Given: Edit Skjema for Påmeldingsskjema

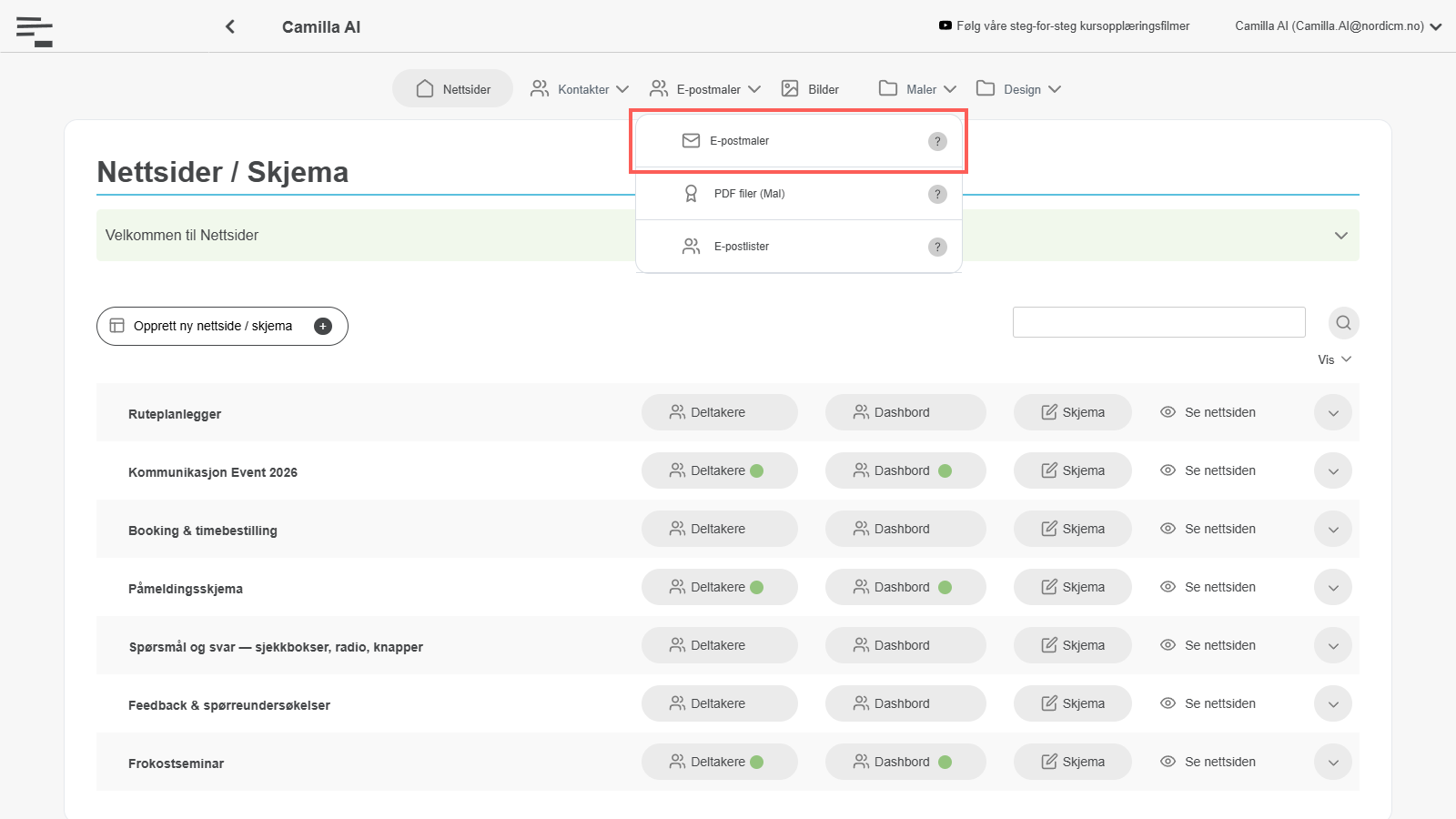Looking at the screenshot, I should click(x=1073, y=587).
